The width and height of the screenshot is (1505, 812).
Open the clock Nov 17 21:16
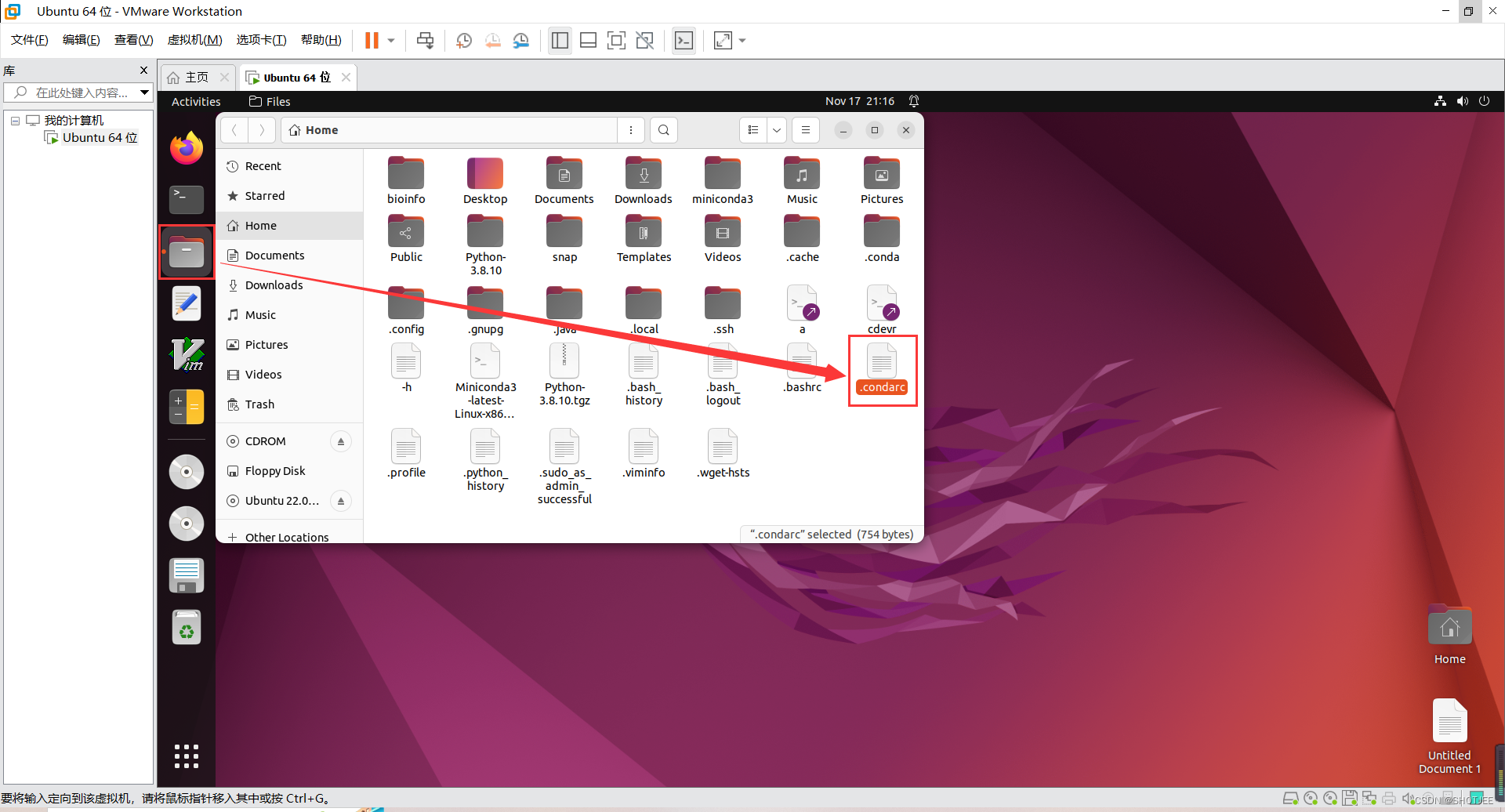(860, 101)
